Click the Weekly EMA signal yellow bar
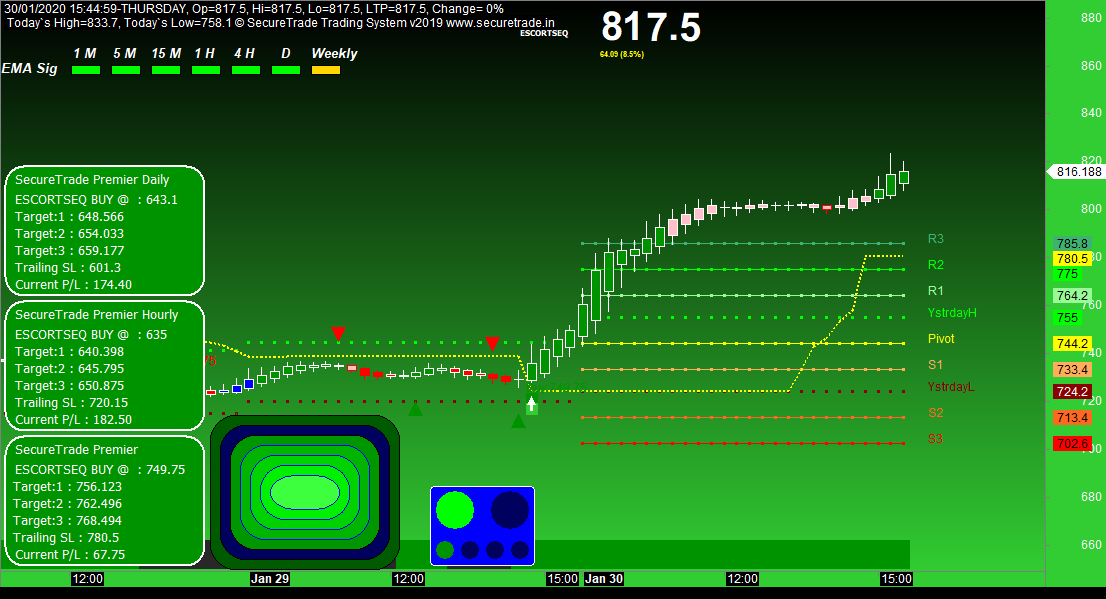This screenshot has height=599, width=1106. (326, 70)
